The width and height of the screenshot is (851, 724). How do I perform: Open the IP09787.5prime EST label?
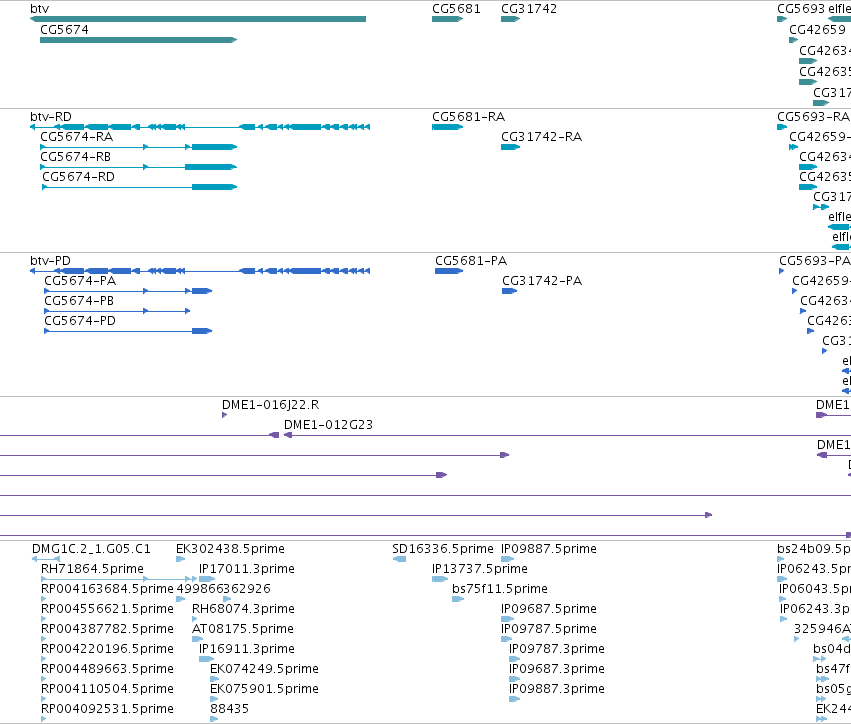(549, 629)
